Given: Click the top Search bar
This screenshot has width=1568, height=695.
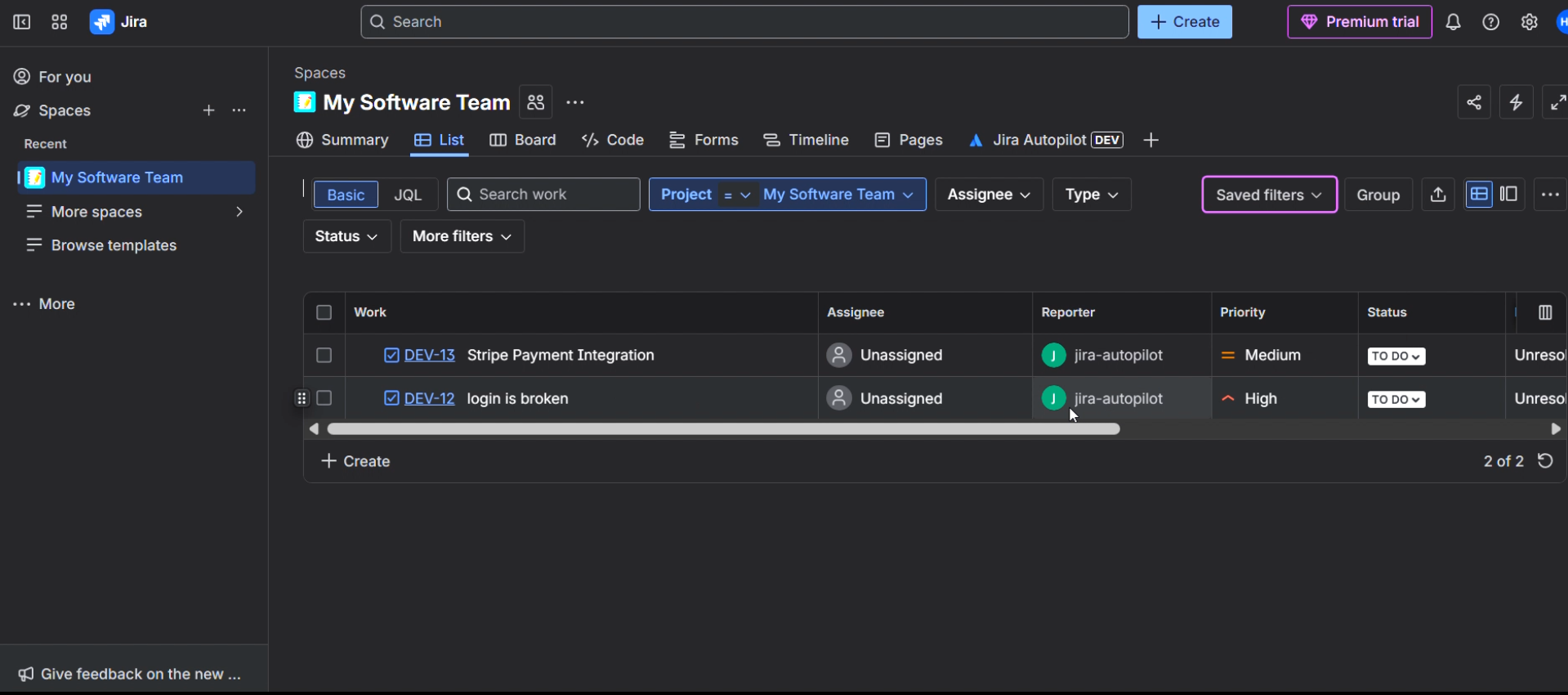Looking at the screenshot, I should click(x=744, y=22).
